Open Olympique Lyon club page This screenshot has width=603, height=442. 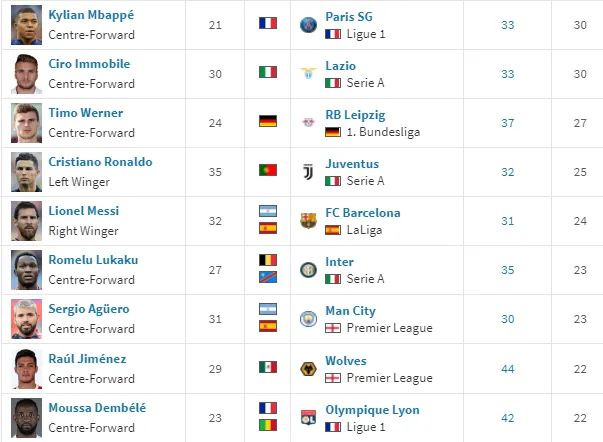[x=372, y=410]
